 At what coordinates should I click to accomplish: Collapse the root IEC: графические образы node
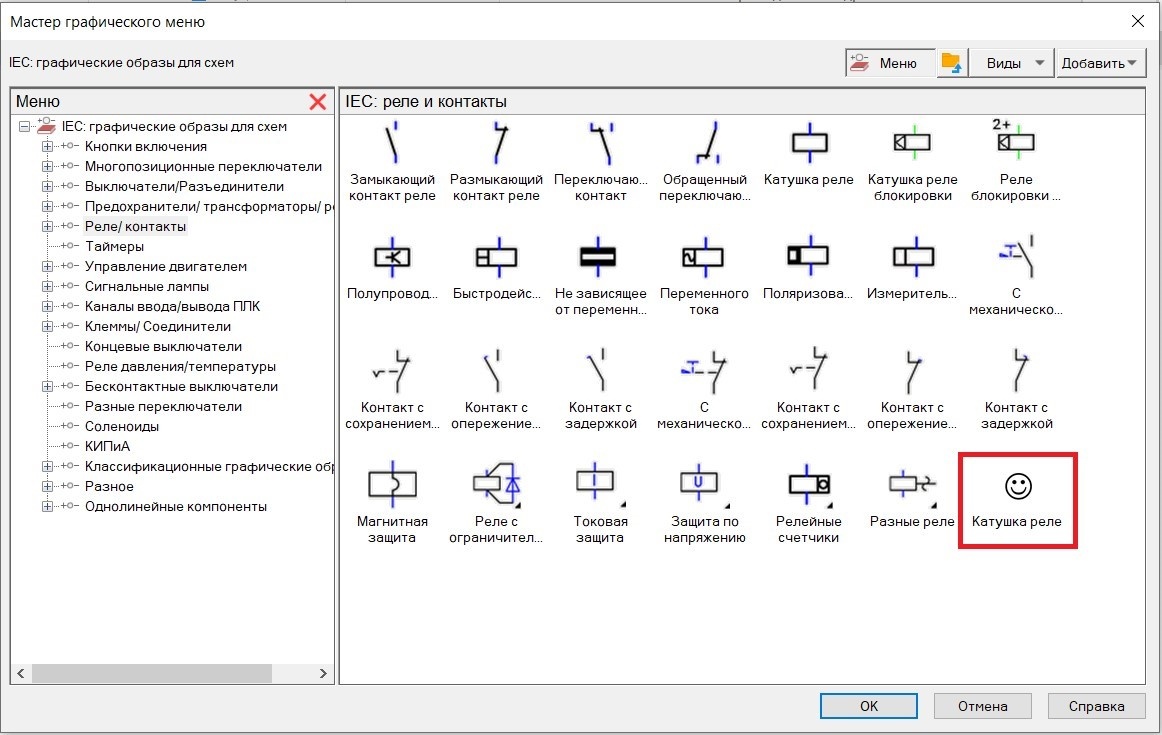point(24,127)
